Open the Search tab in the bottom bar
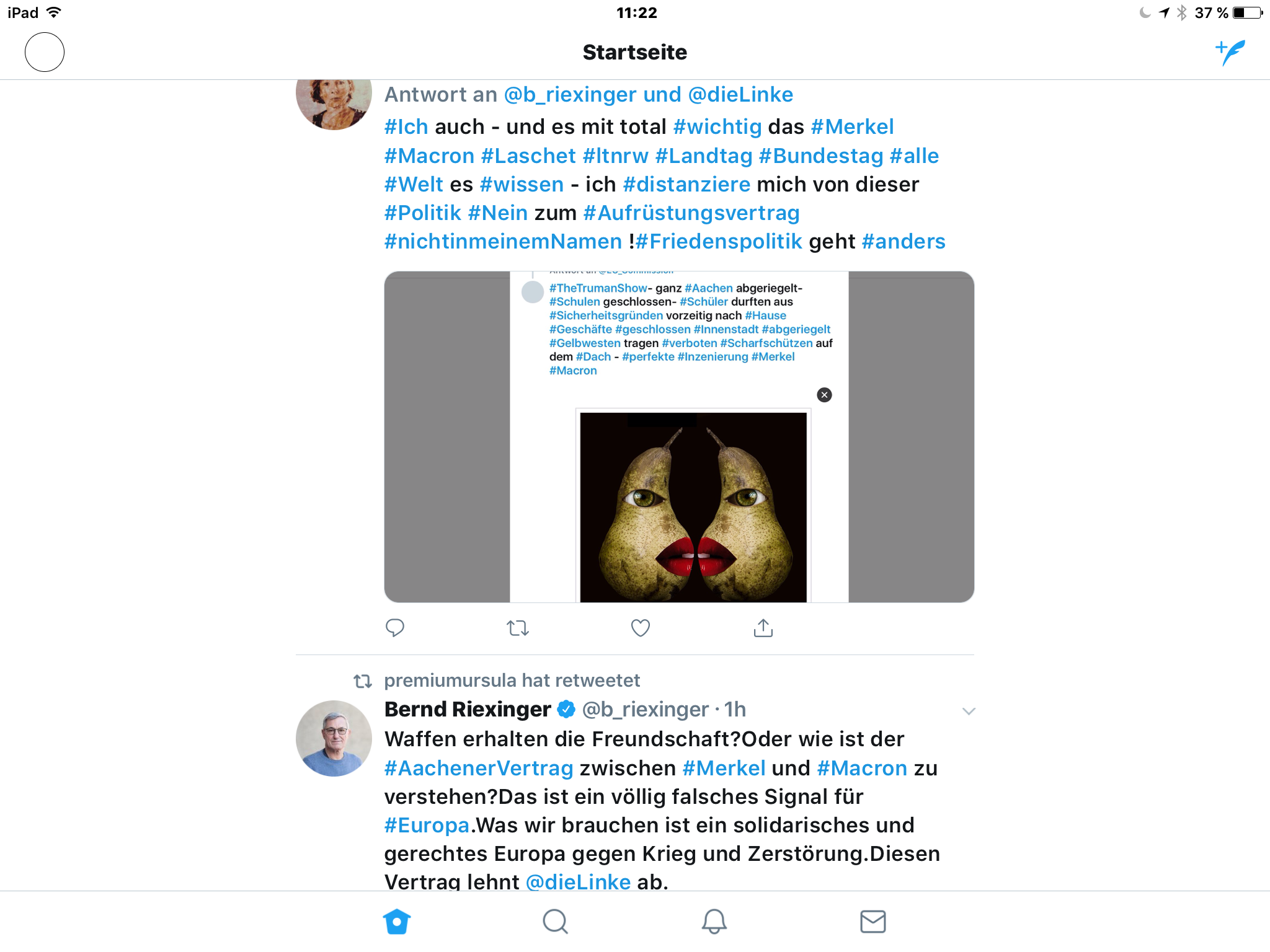 (x=555, y=922)
